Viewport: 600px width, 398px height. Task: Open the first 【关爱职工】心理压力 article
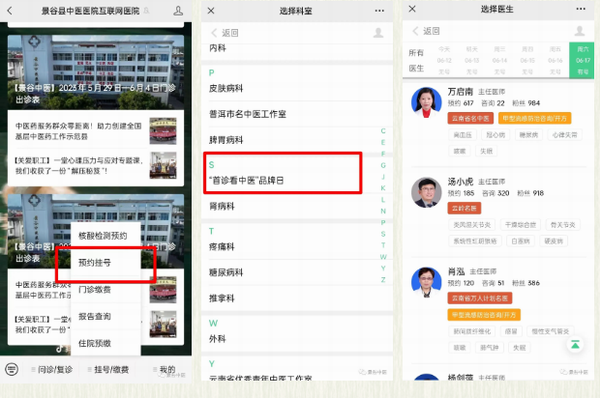(x=96, y=166)
